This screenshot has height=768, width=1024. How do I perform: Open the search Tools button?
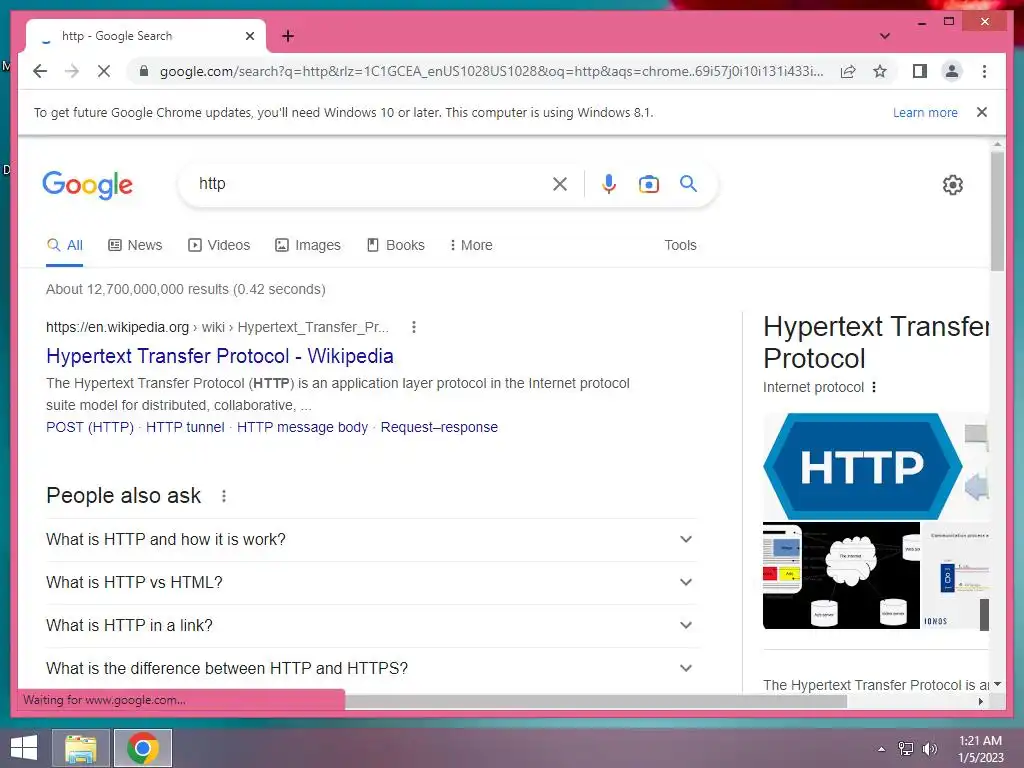680,246
